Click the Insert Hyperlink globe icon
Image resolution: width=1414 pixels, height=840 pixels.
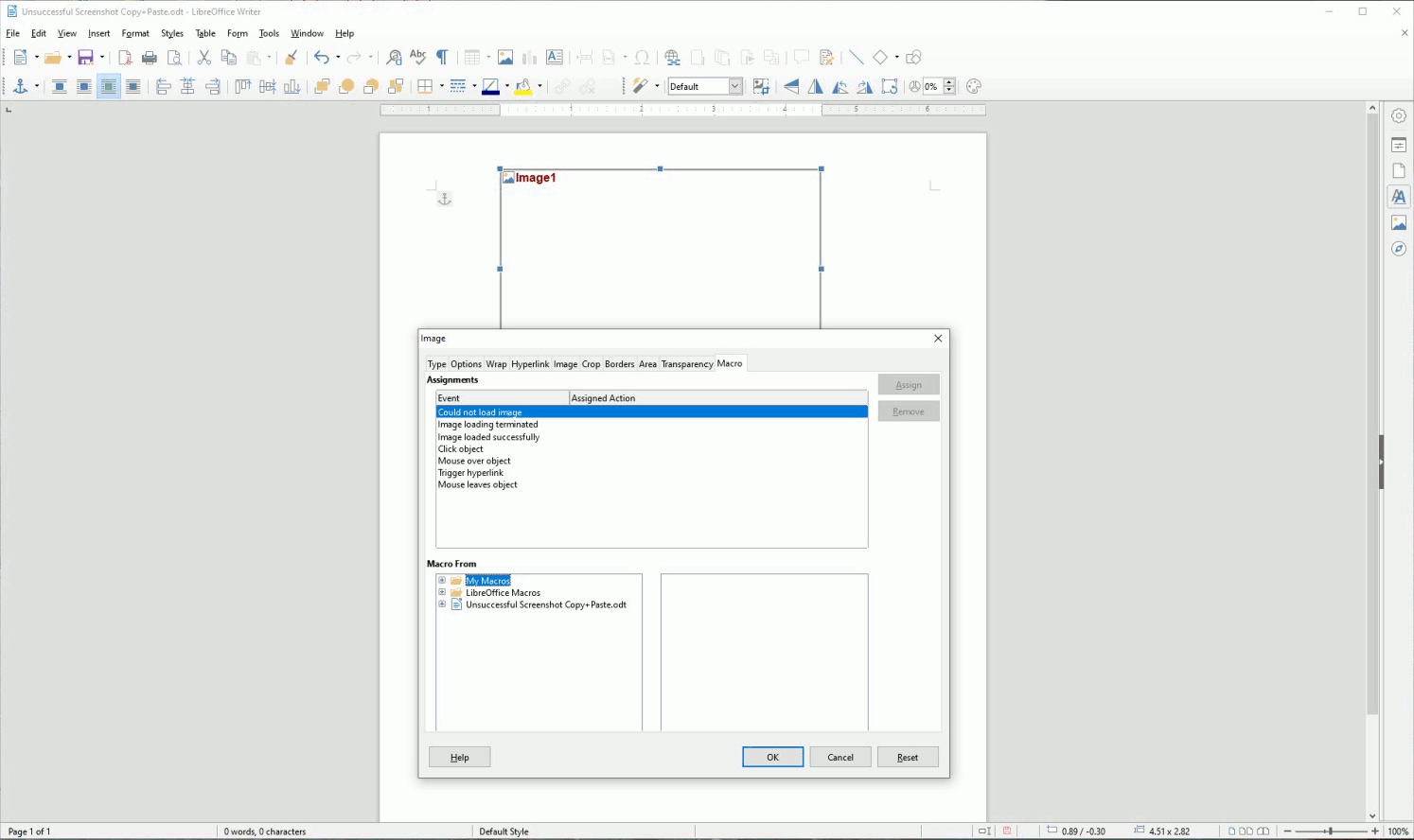[672, 58]
